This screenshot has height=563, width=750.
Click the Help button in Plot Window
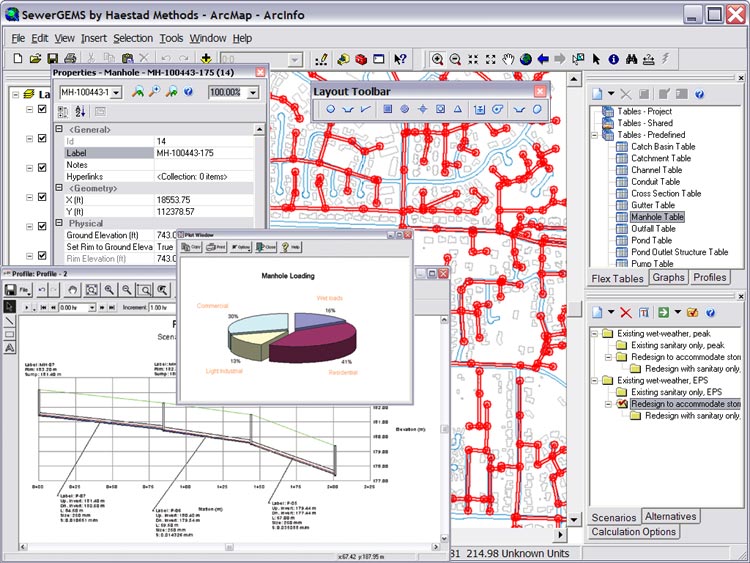click(290, 247)
